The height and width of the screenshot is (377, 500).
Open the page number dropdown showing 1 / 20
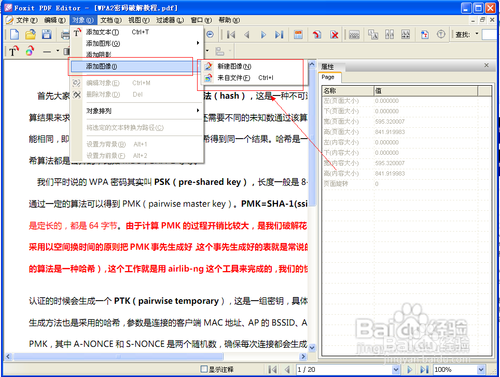pyautogui.click(x=396, y=369)
